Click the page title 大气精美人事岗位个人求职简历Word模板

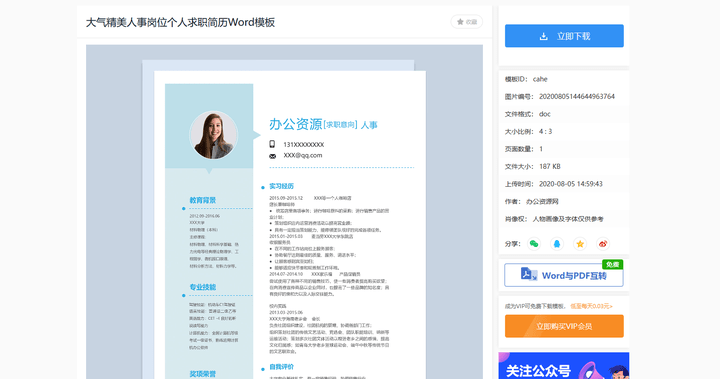(180, 22)
